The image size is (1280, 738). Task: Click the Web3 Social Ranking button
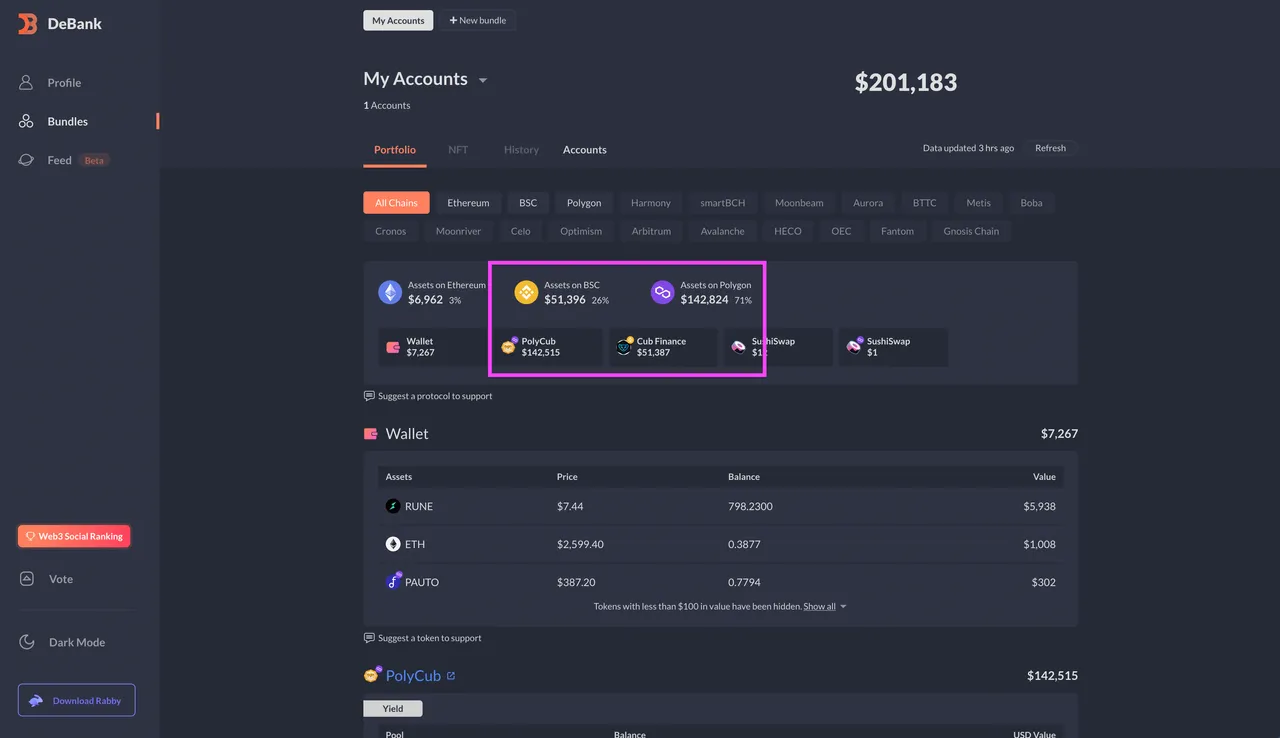74,536
